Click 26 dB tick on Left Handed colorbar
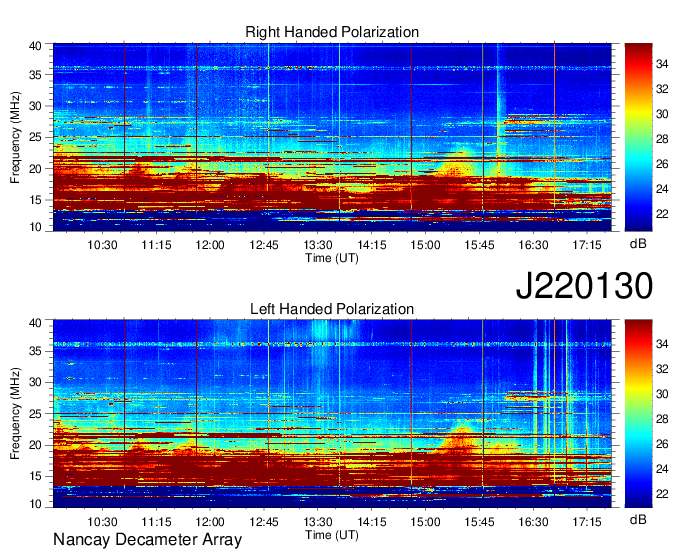Viewport: 680px width, 552px height. coord(662,444)
